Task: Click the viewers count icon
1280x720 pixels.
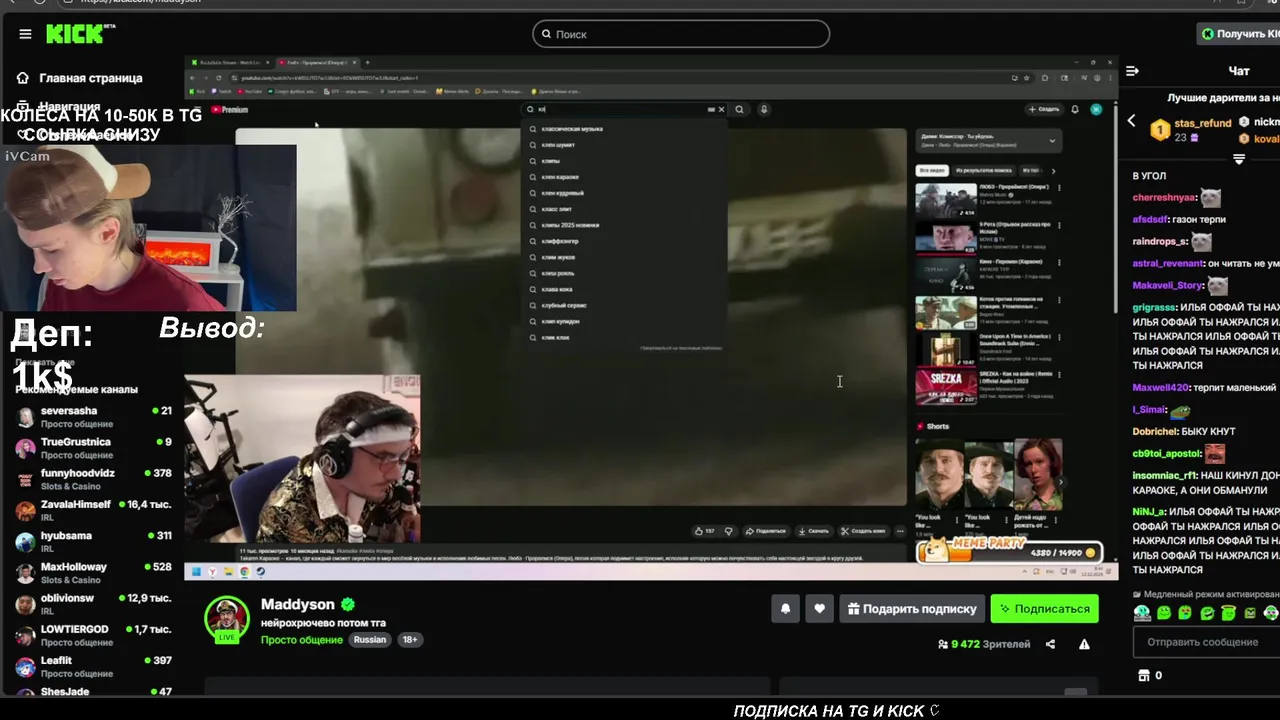Action: pyautogui.click(x=943, y=644)
